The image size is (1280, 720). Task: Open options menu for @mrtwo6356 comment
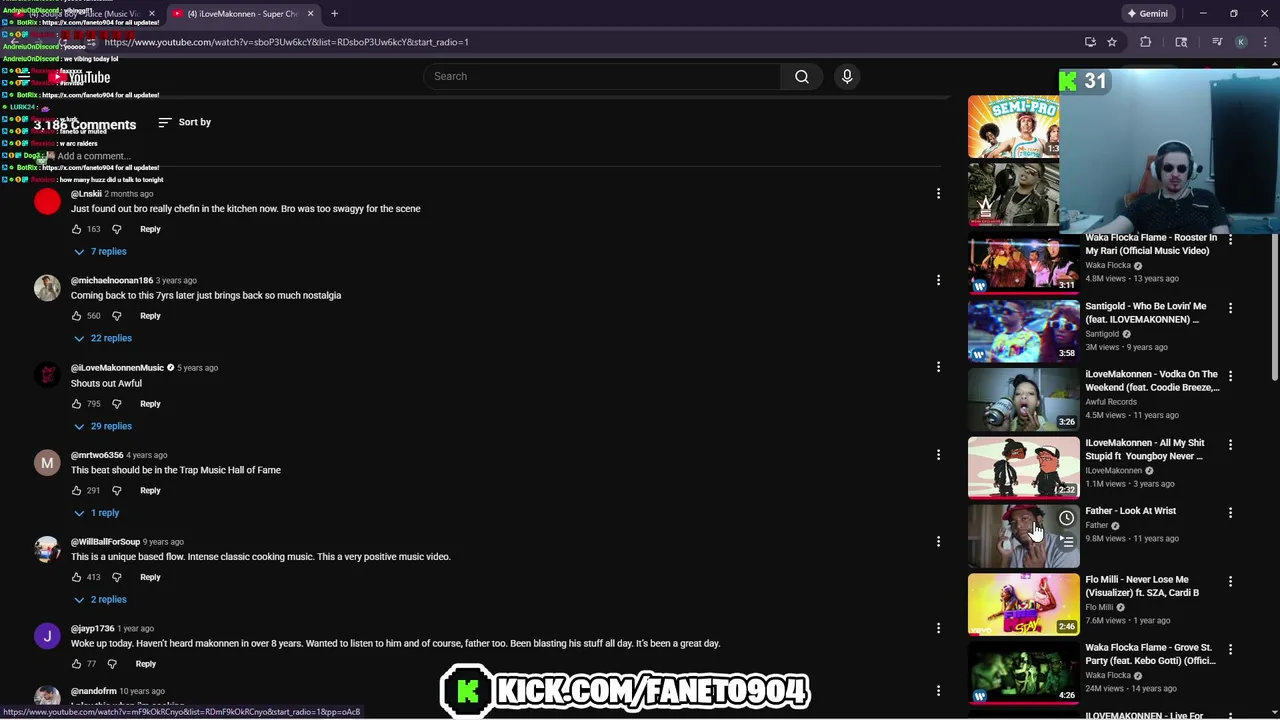[938, 454]
